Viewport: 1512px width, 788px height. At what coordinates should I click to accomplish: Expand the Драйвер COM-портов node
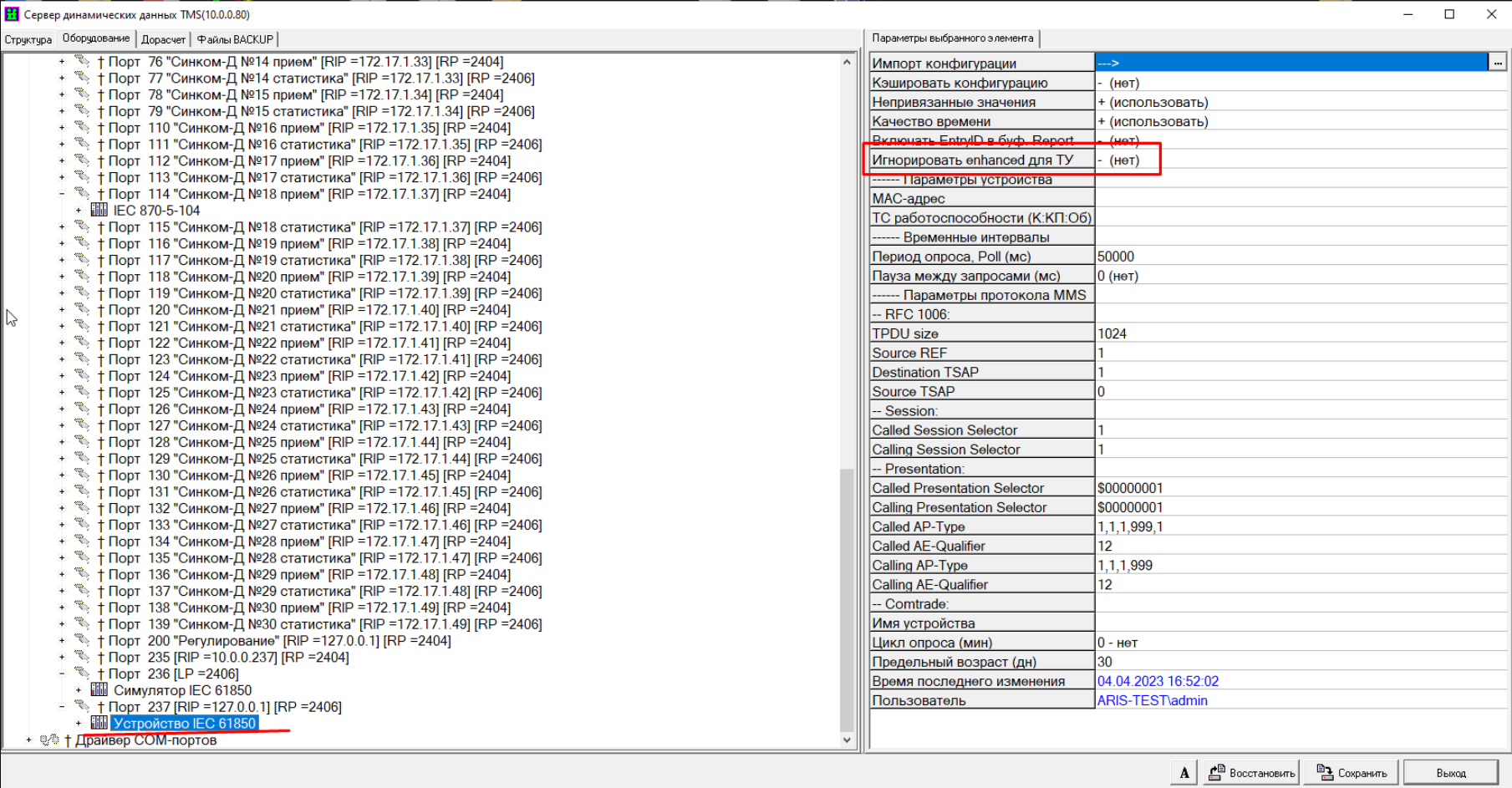click(x=28, y=740)
